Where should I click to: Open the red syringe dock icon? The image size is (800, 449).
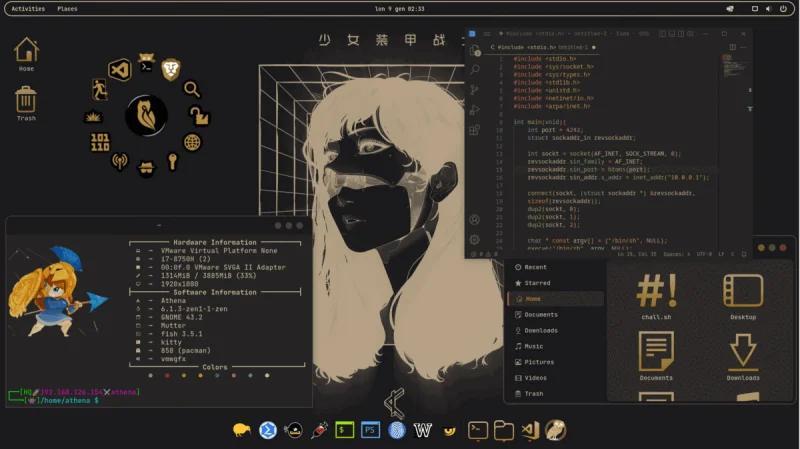coord(319,430)
